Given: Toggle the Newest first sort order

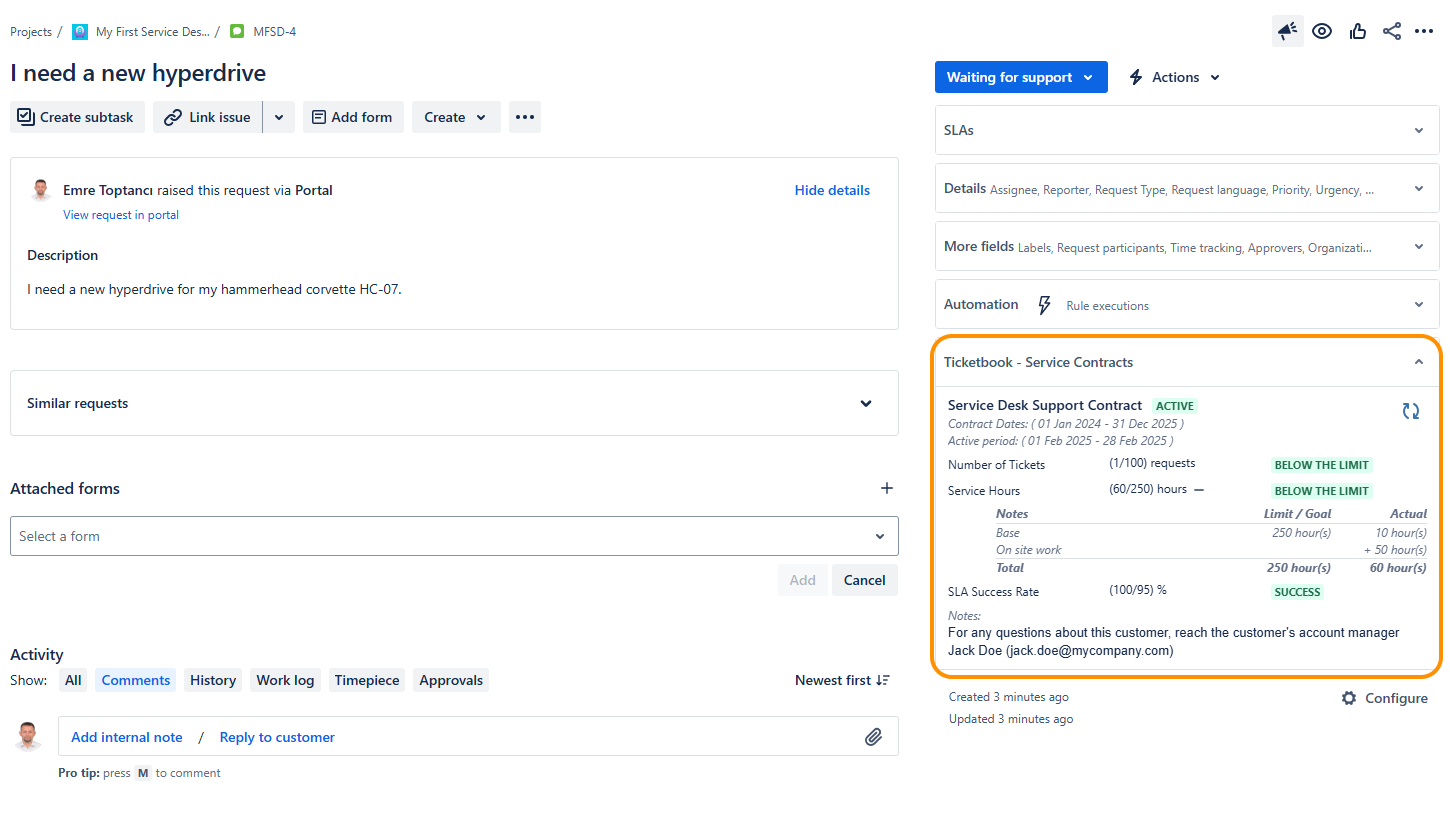Looking at the screenshot, I should (x=842, y=680).
